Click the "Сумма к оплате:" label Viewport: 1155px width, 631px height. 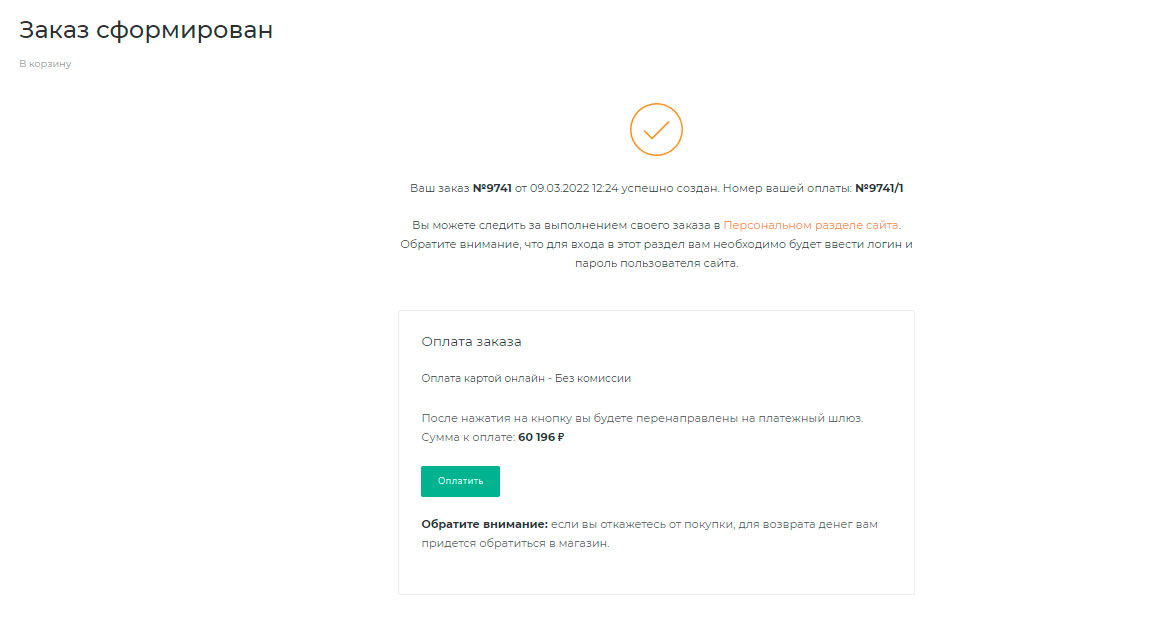click(x=468, y=438)
